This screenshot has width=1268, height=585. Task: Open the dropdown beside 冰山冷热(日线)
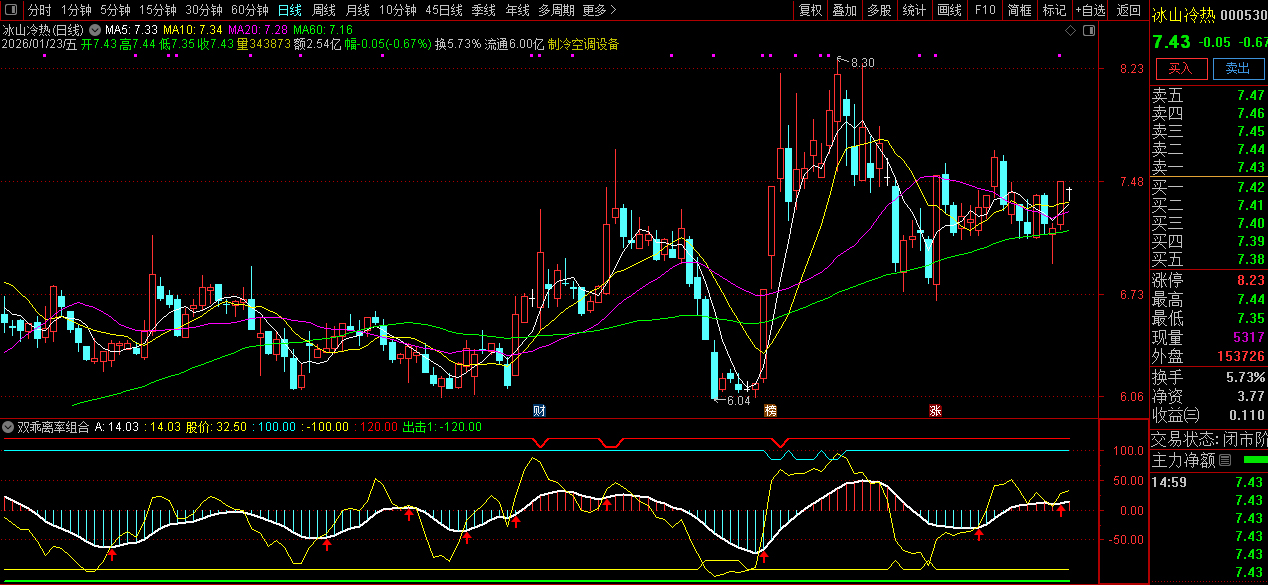coord(94,31)
